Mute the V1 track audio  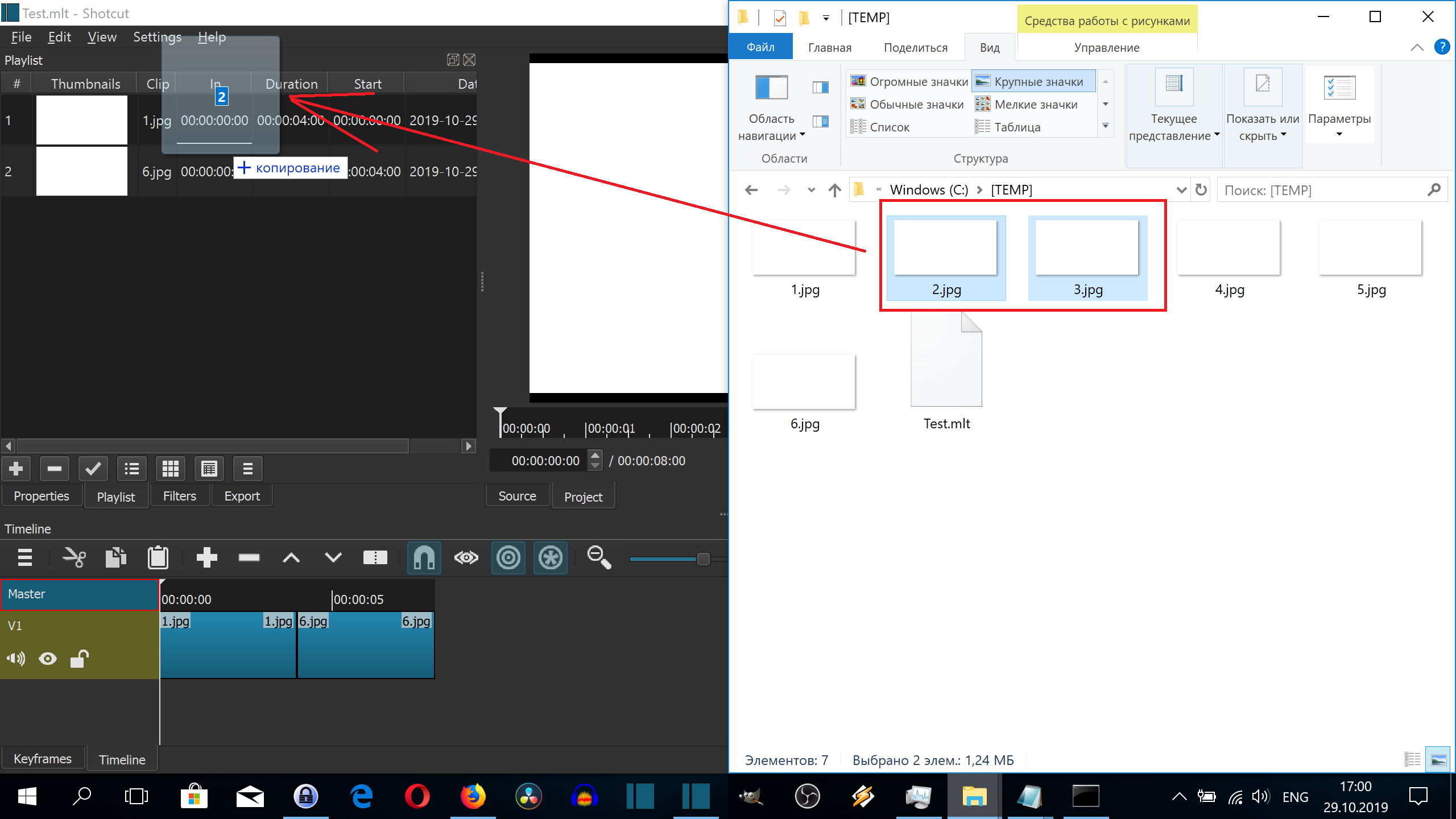tap(15, 658)
